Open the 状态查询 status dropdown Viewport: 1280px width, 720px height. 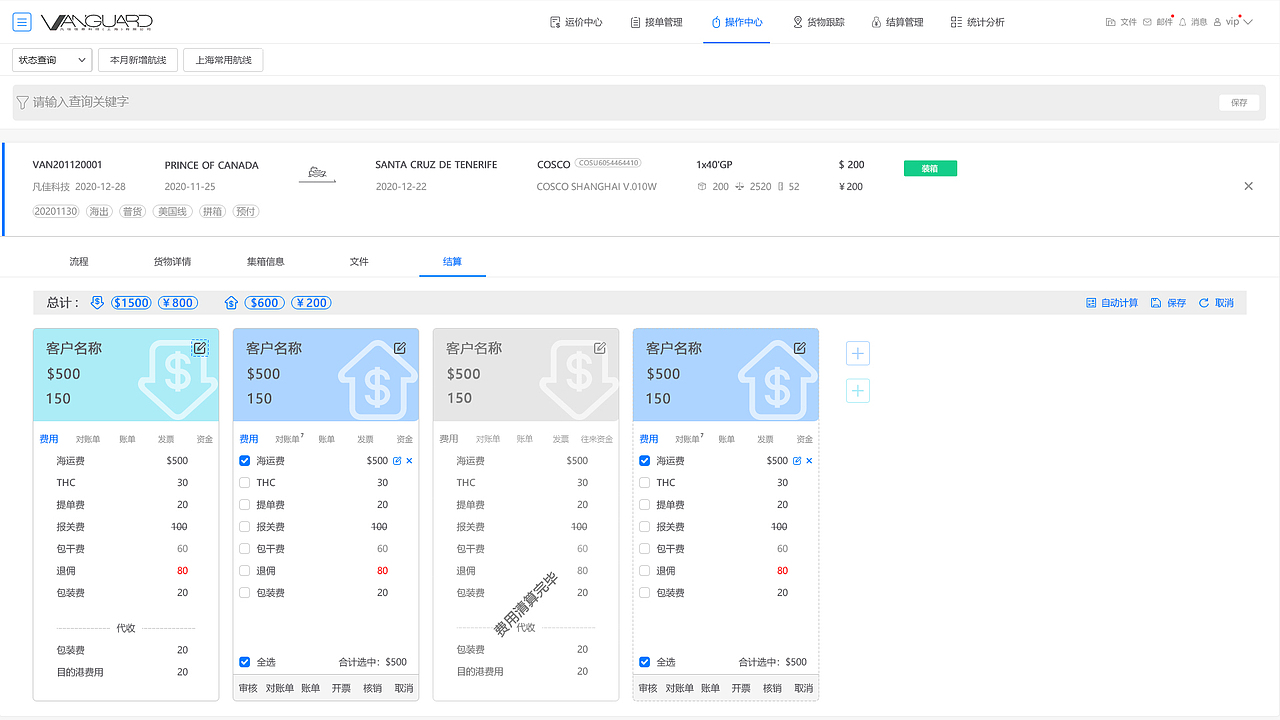[x=51, y=60]
